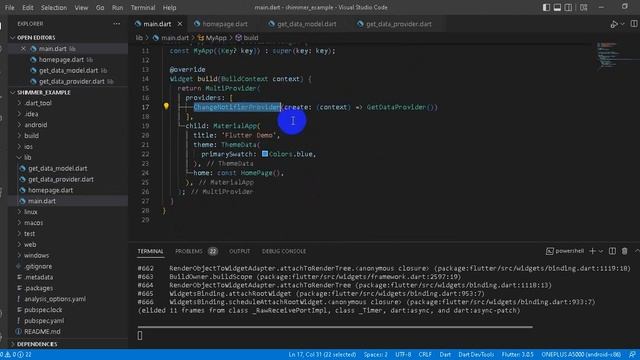The image size is (640, 360).
Task: Toggle primary sidebar layout icon
Action: pyautogui.click(x=546, y=7)
